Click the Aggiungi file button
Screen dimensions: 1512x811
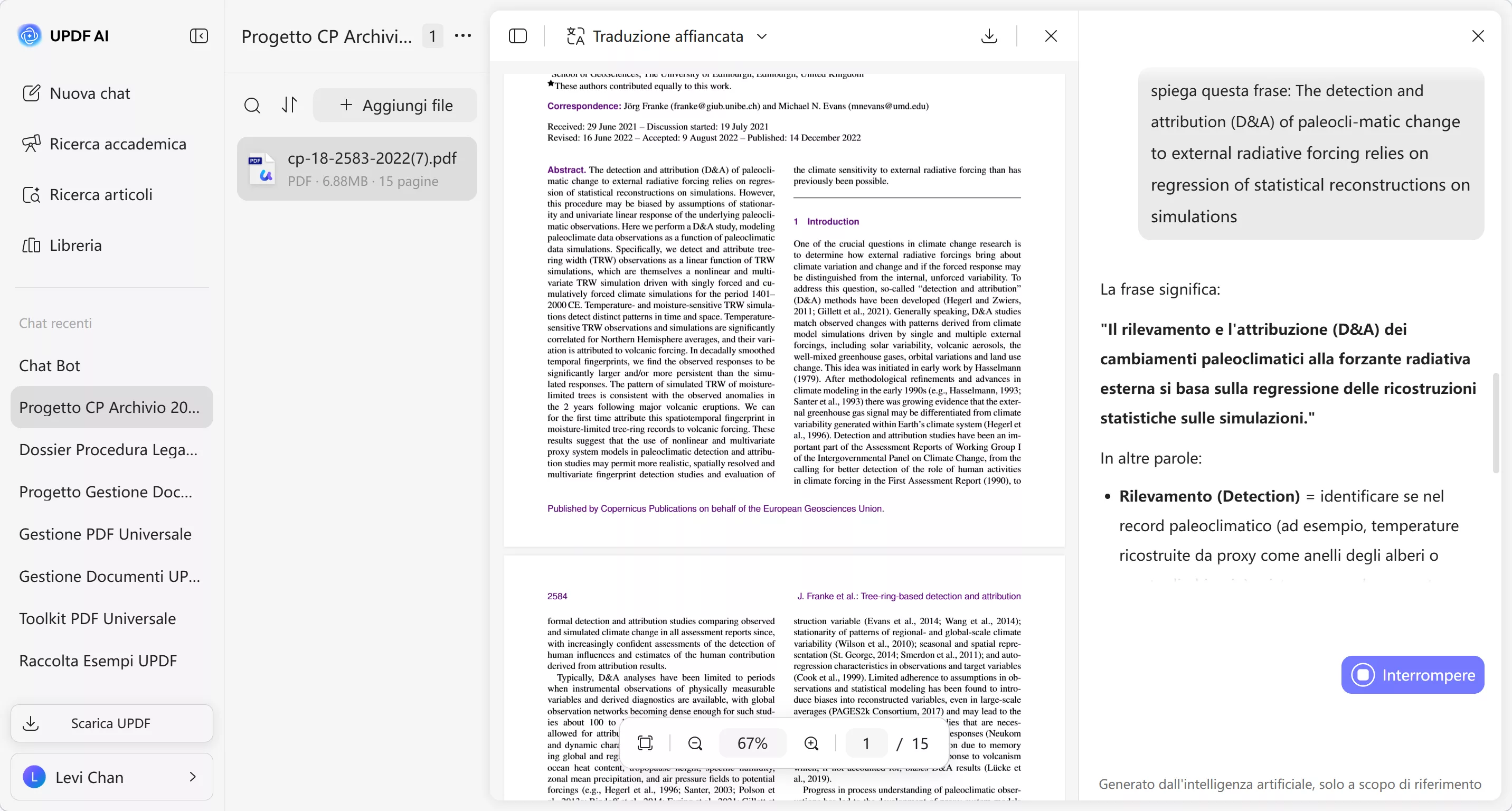coord(395,105)
